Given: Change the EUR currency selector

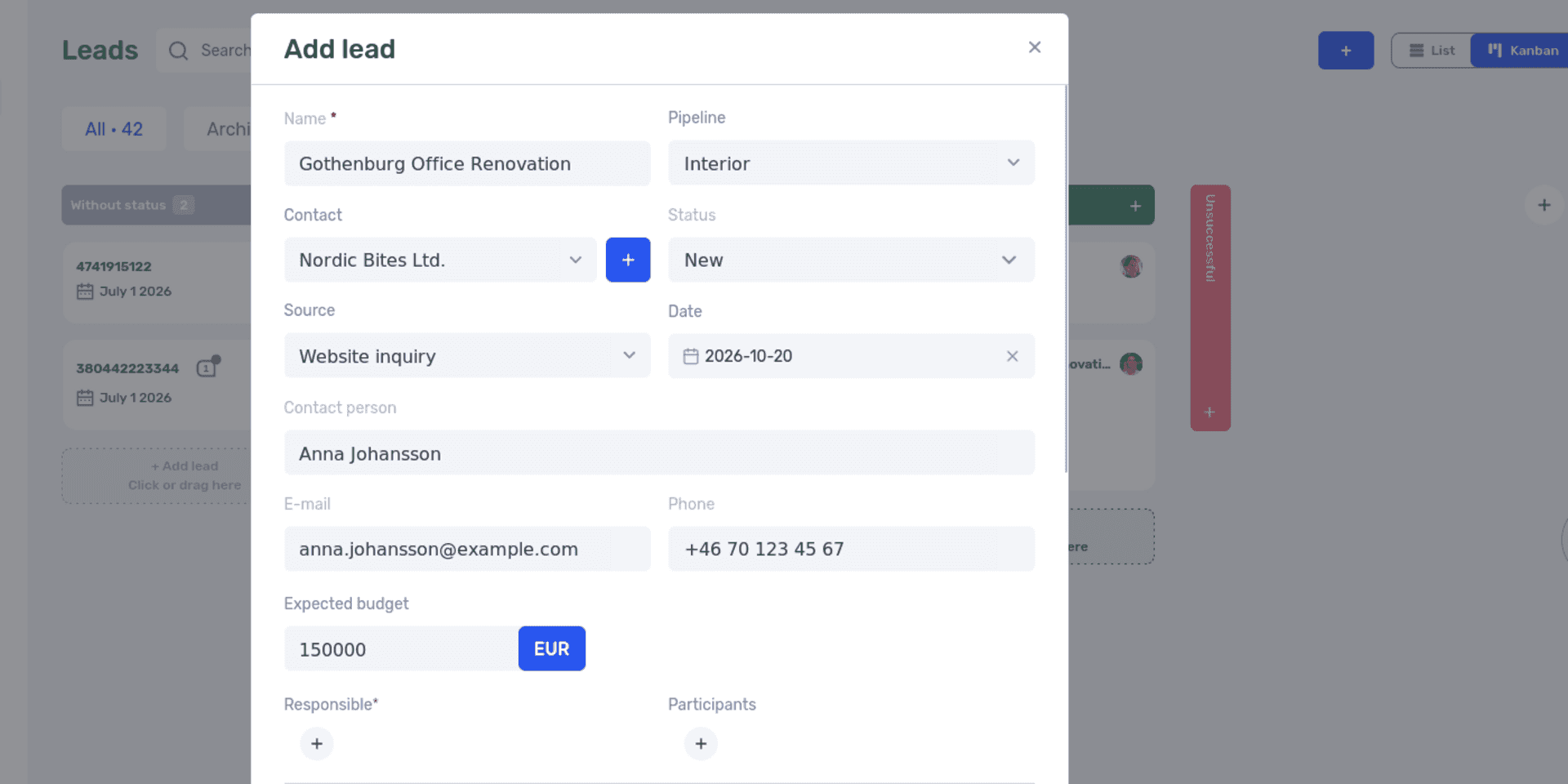Looking at the screenshot, I should coord(552,648).
